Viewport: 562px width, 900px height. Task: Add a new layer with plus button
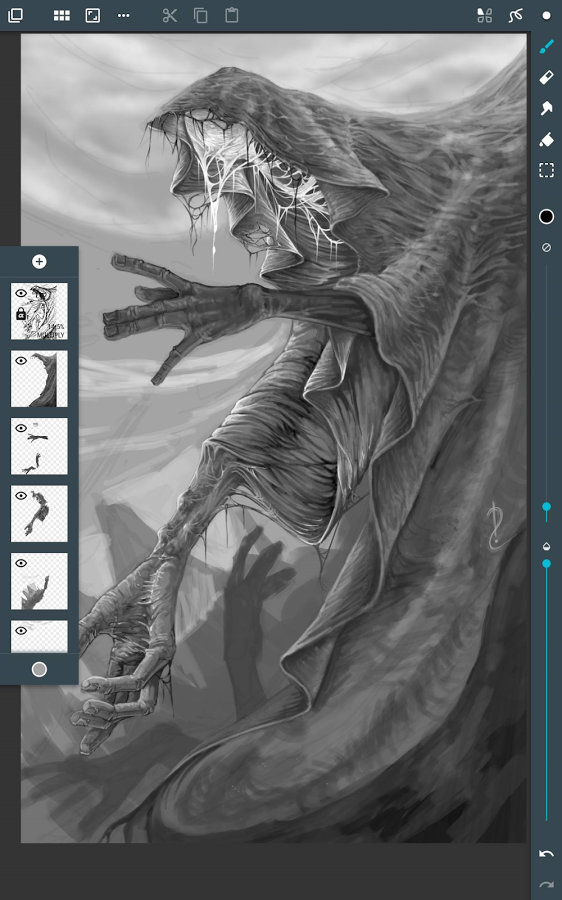tap(39, 262)
